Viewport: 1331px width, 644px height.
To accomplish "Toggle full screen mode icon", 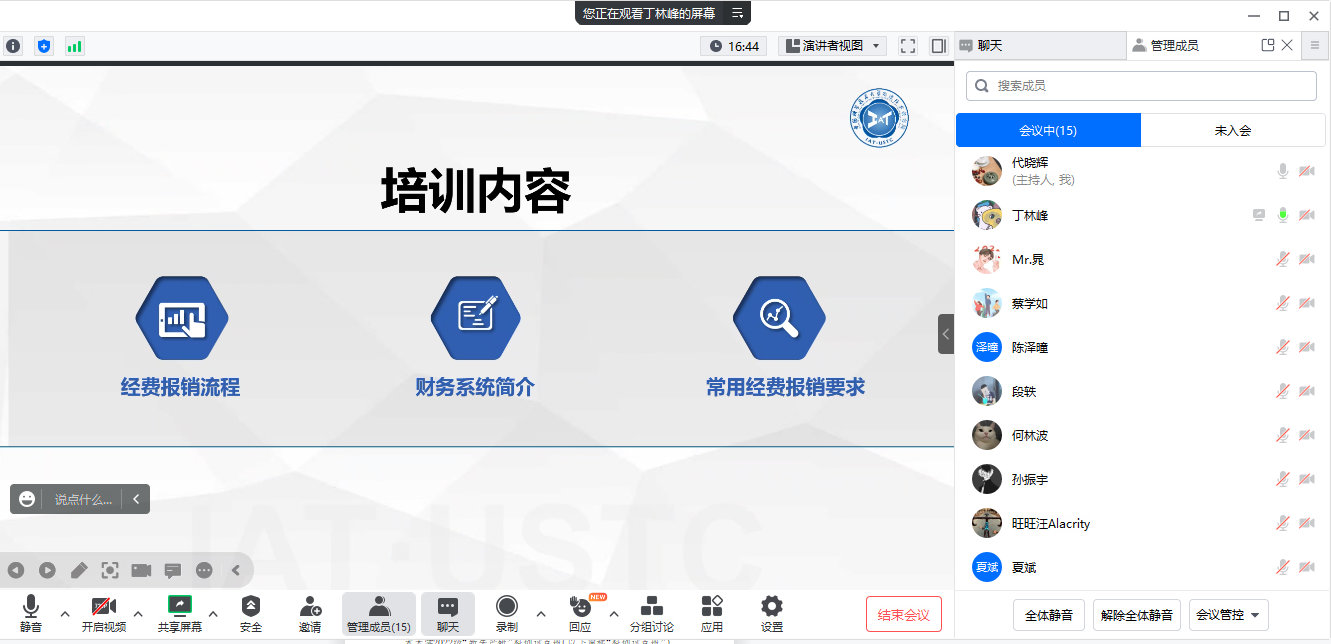I will 908,46.
